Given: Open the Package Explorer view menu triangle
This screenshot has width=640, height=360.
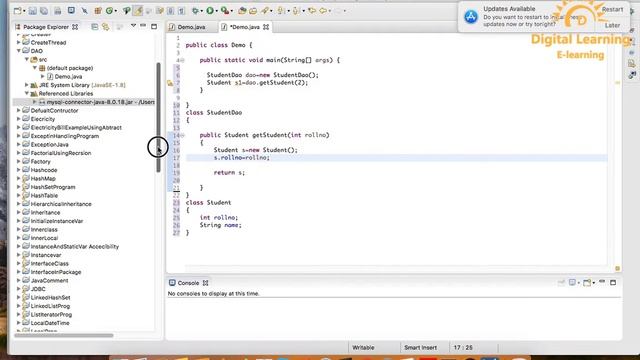Looking at the screenshot, I should click(x=133, y=26).
